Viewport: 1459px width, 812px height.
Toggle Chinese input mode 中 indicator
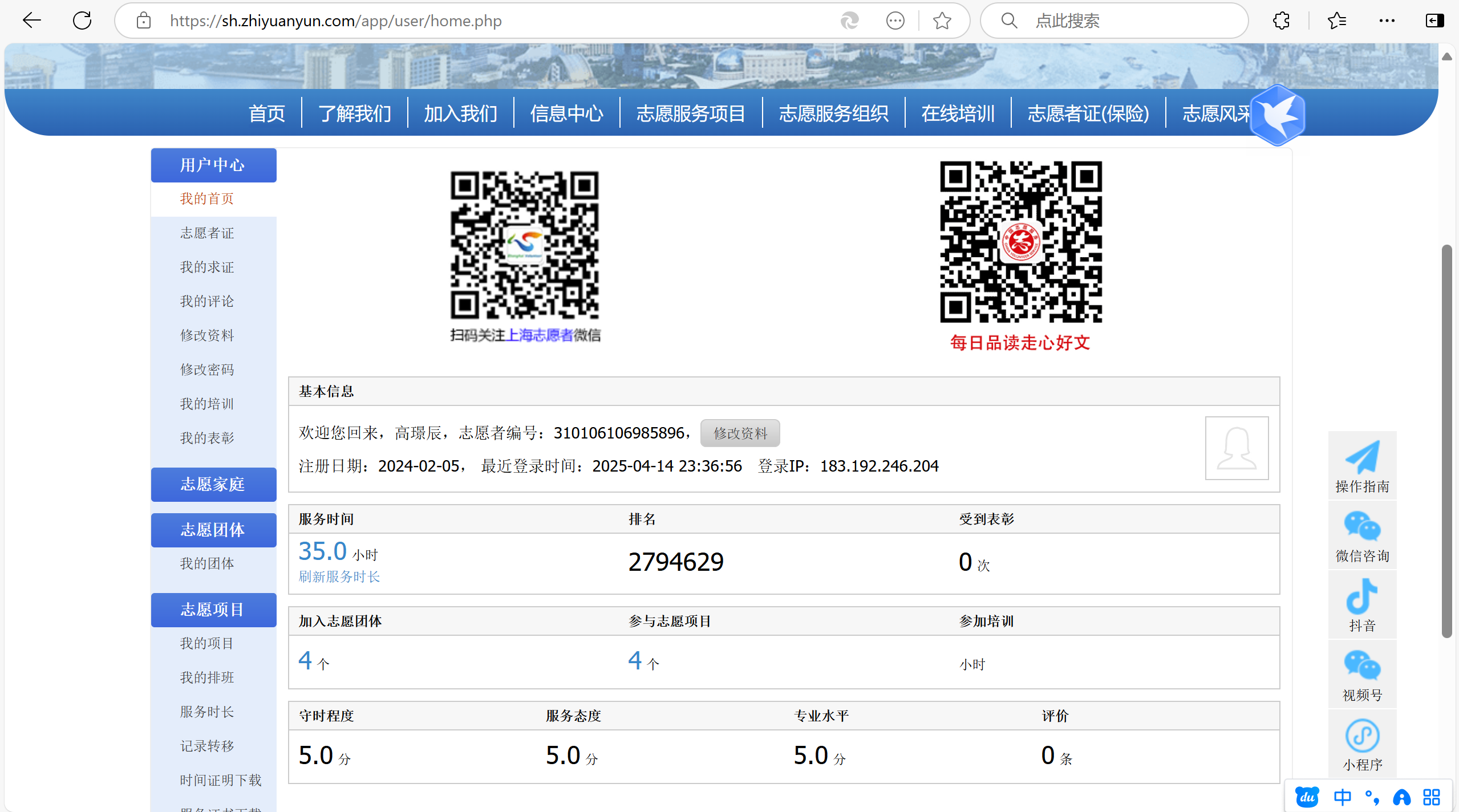pos(1342,797)
